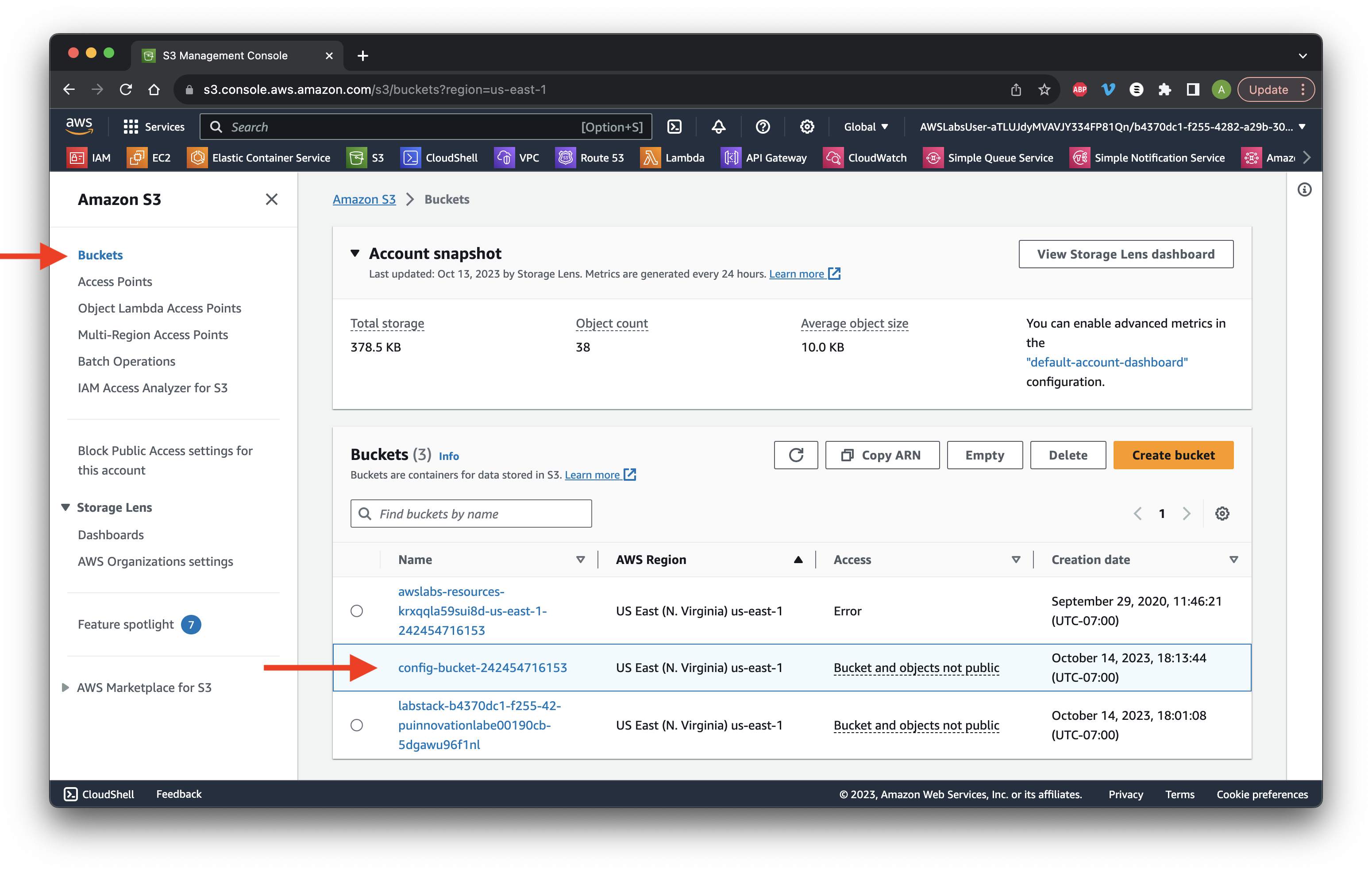Select the labstack-b4370dc1 bucket radio button
The width and height of the screenshot is (1372, 873).
click(357, 725)
